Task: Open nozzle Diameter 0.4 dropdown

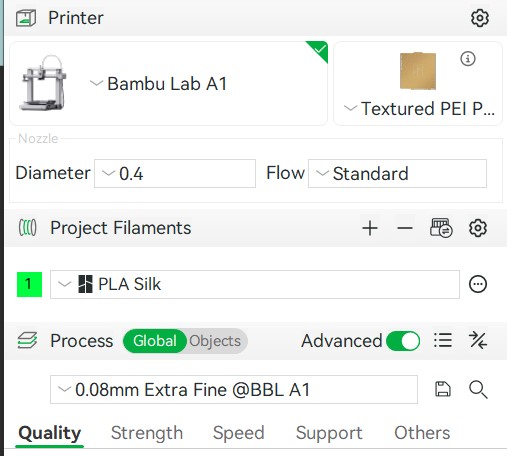Action: tap(175, 173)
